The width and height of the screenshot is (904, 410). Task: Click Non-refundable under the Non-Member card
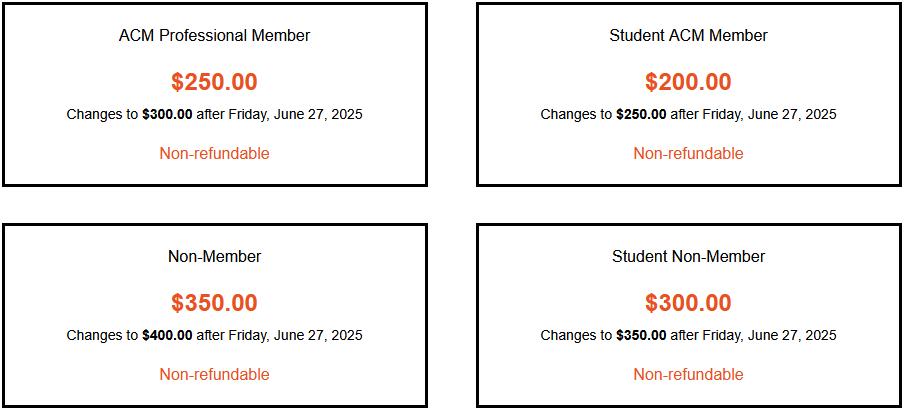point(214,374)
